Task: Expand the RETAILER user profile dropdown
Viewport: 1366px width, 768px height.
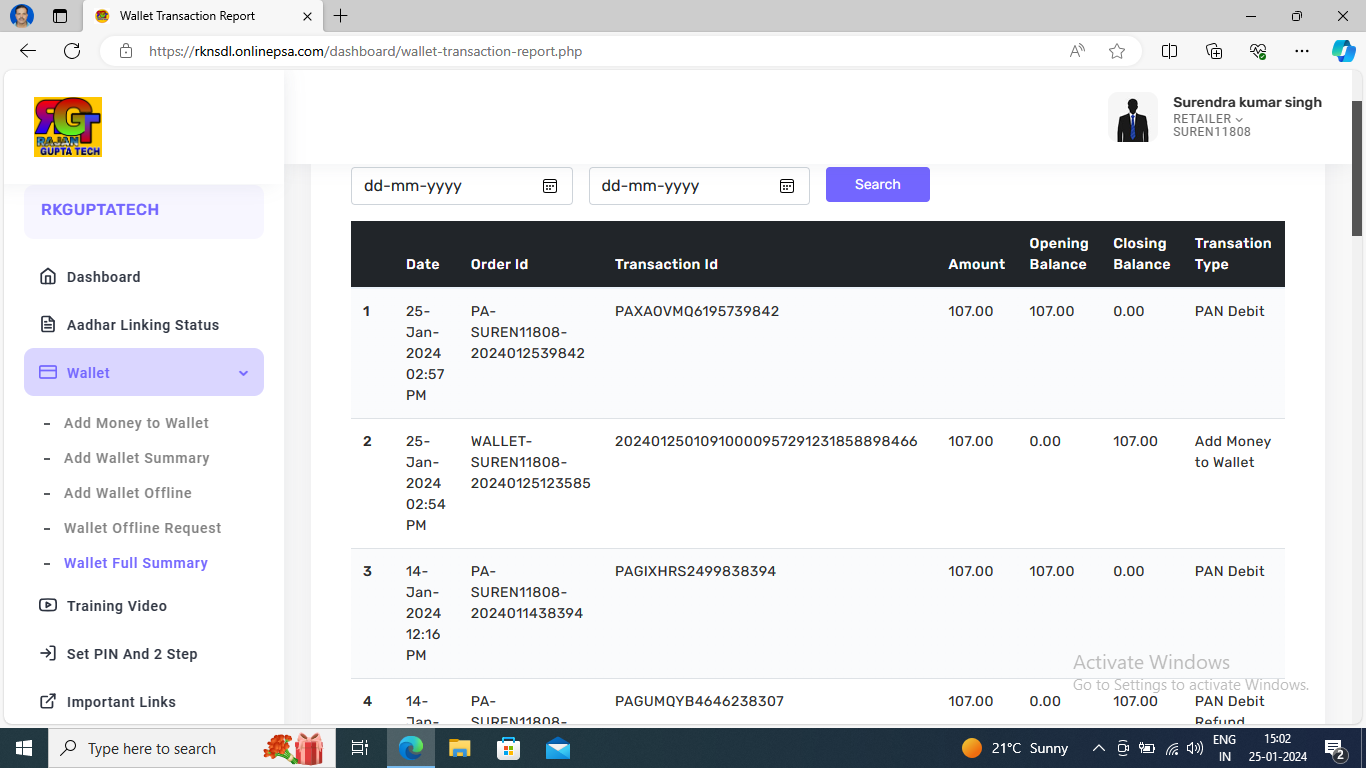Action: [1239, 119]
